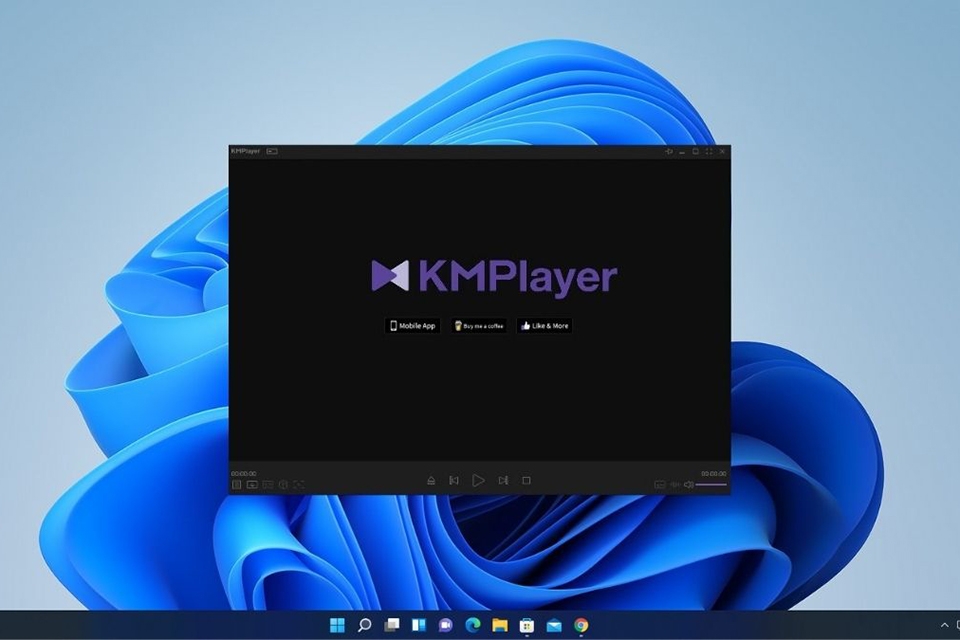960x640 pixels.
Task: Skip to previous track button
Action: 454,481
